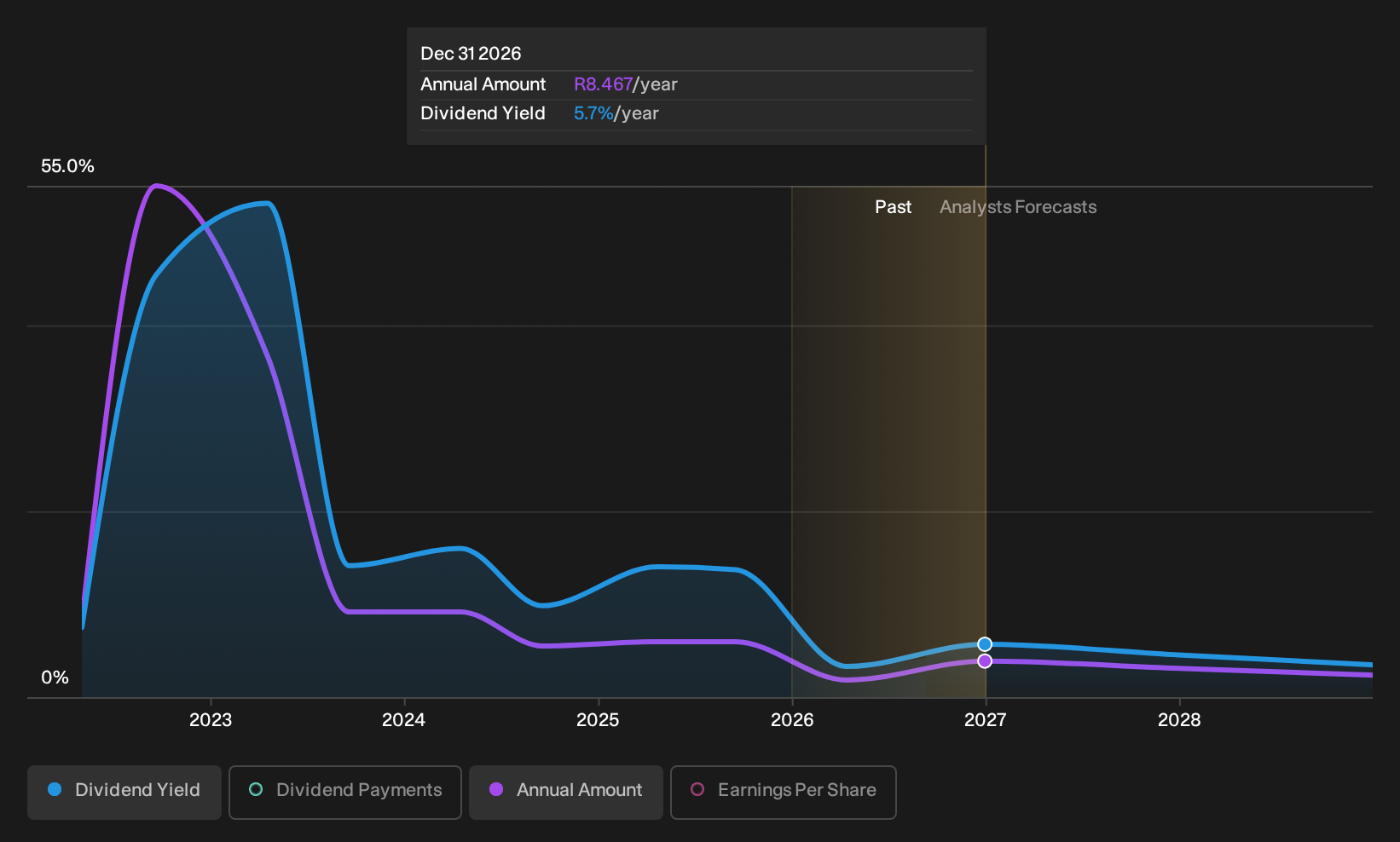Click the teal Dividend Payments legend circle
The width and height of the screenshot is (1400, 842).
256,790
